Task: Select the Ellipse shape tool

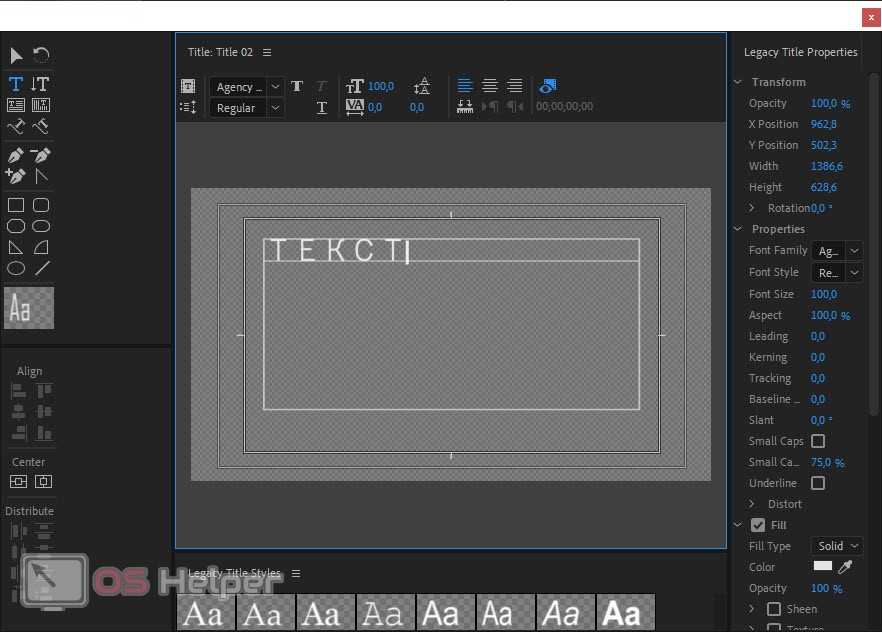Action: 16,268
